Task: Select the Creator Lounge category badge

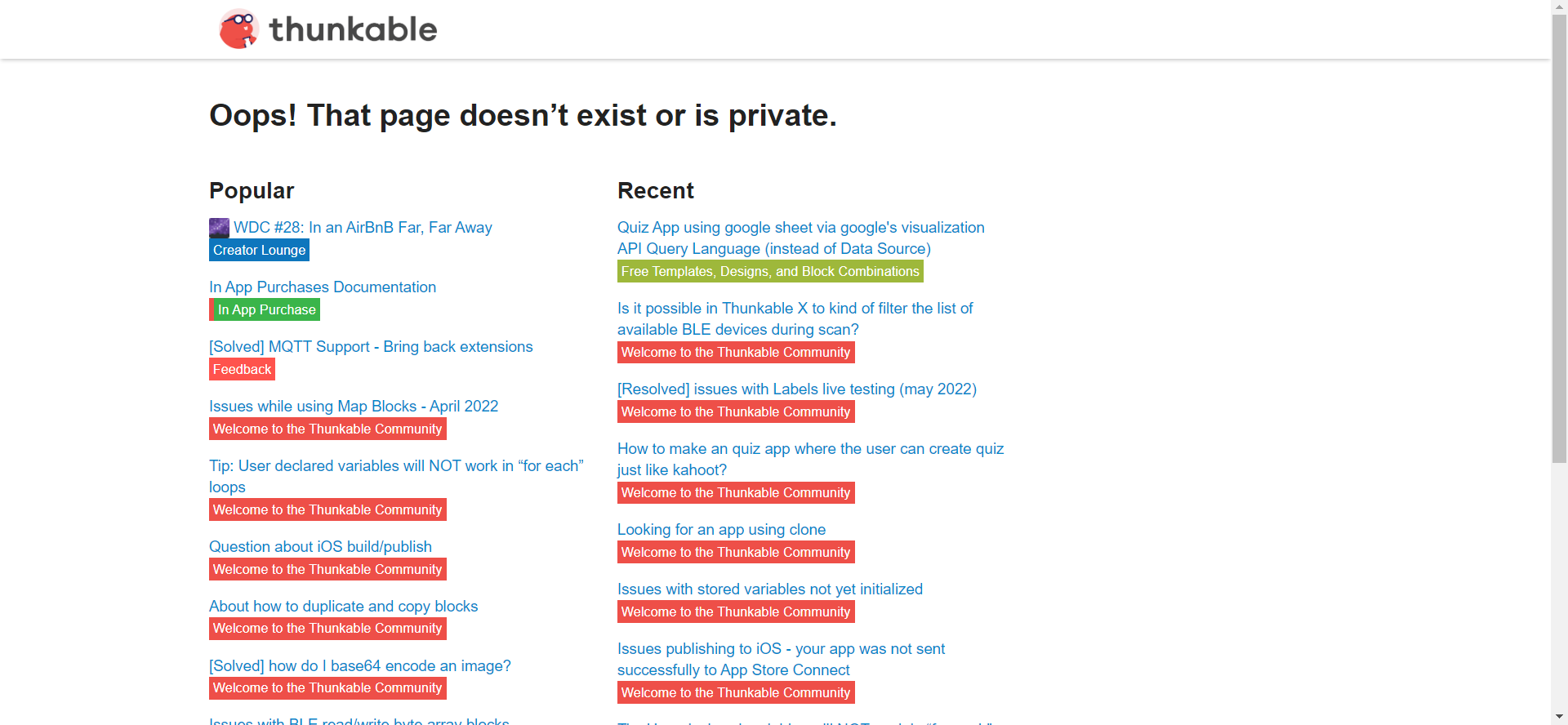Action: click(259, 251)
